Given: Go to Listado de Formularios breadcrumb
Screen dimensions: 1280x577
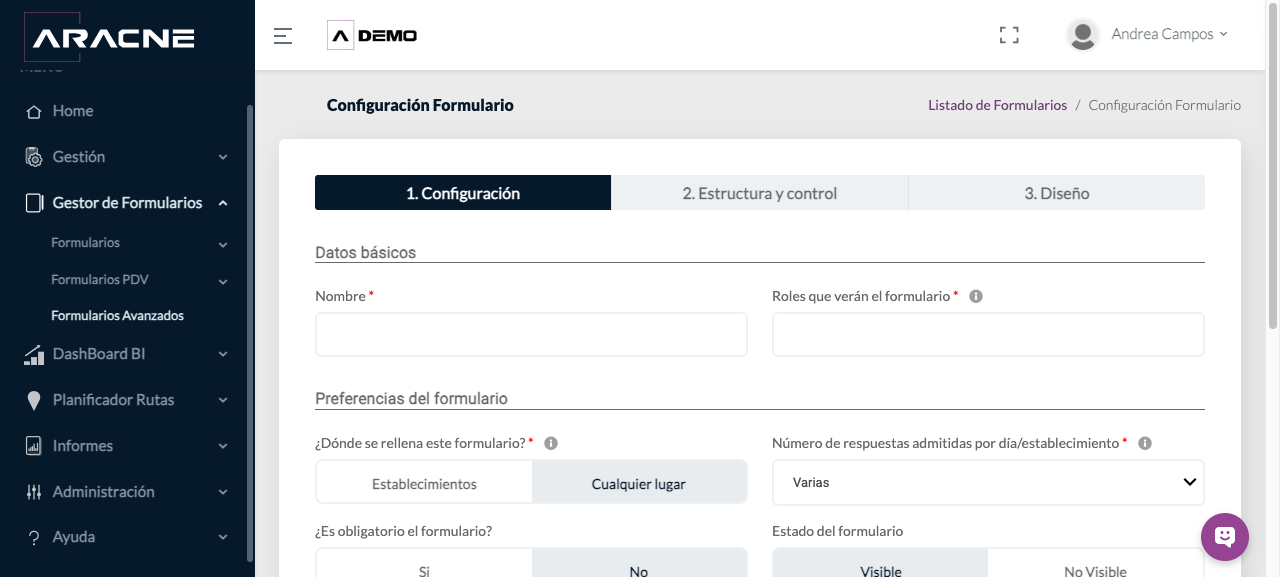Looking at the screenshot, I should pos(997,105).
